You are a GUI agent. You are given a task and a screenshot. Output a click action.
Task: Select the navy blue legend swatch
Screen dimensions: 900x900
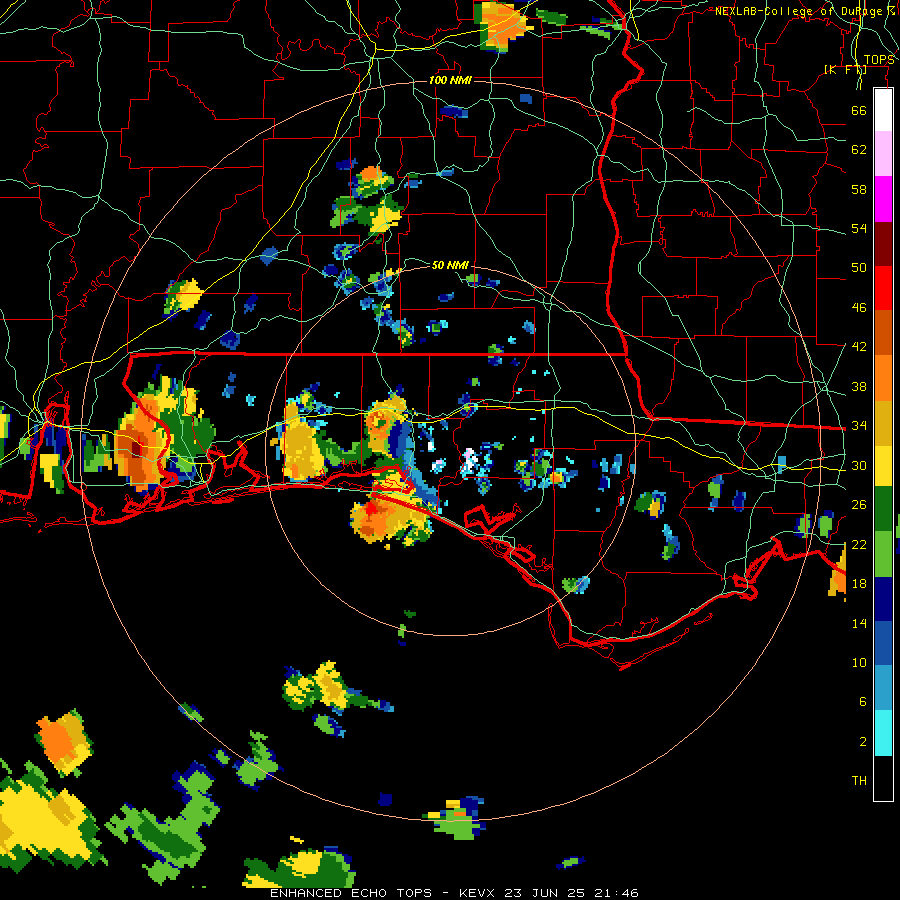[883, 599]
